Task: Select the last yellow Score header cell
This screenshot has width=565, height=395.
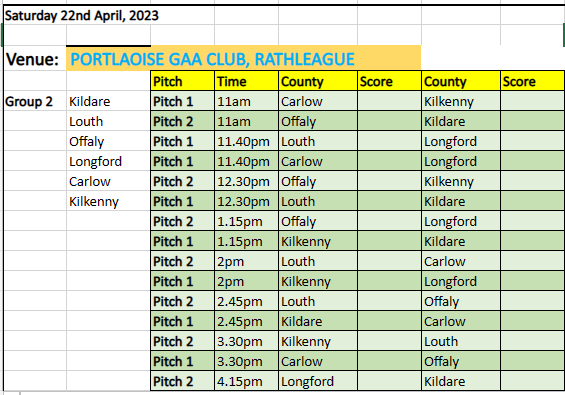Action: [533, 81]
